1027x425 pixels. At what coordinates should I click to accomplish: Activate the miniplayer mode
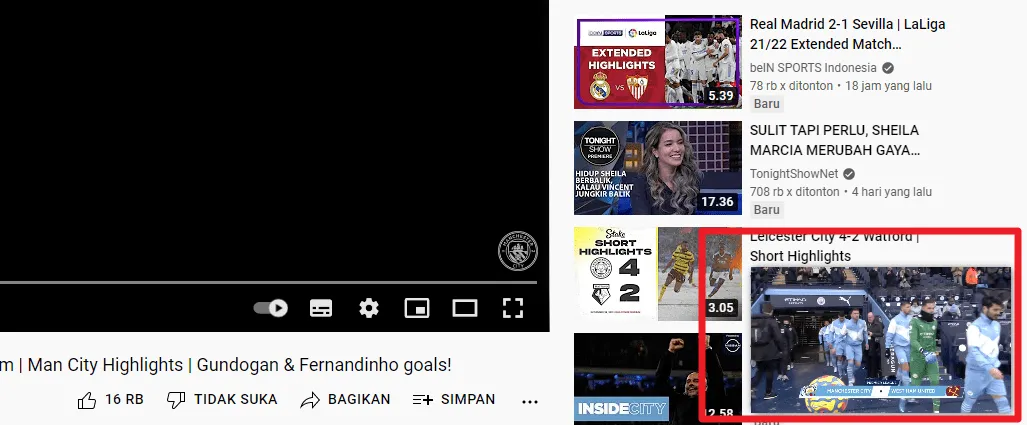tap(417, 308)
